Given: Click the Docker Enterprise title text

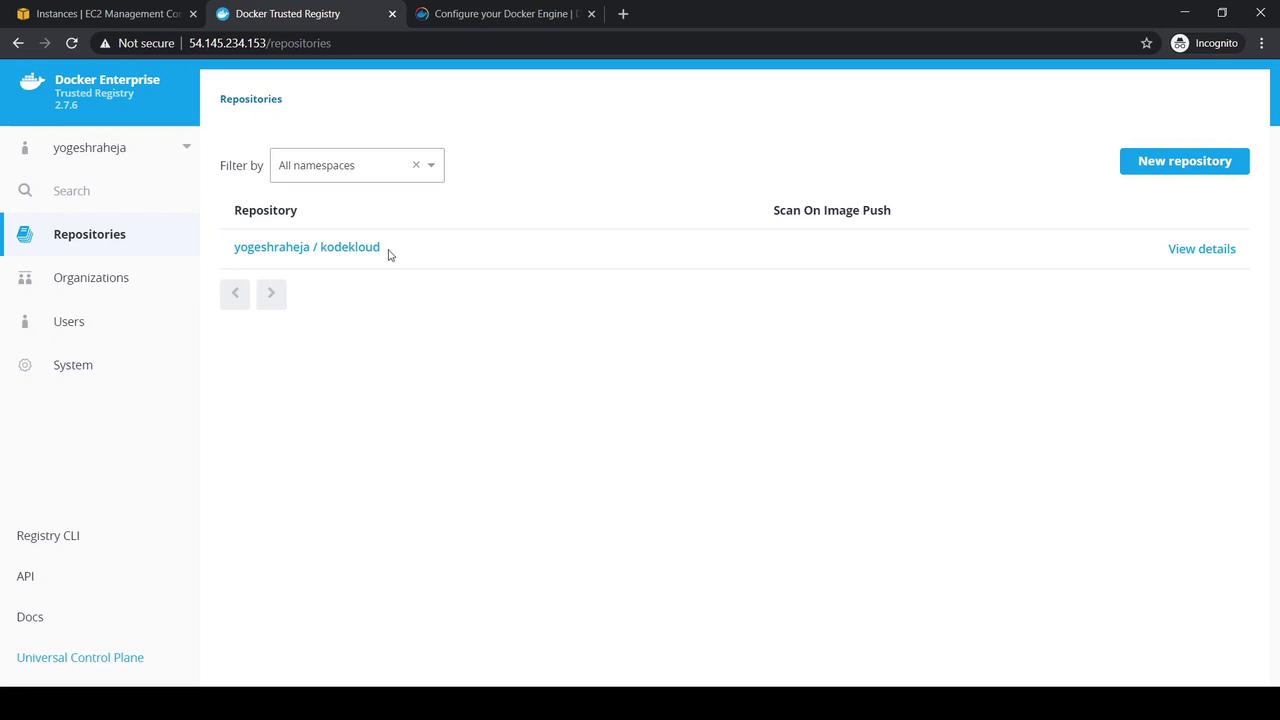Looking at the screenshot, I should tap(107, 79).
